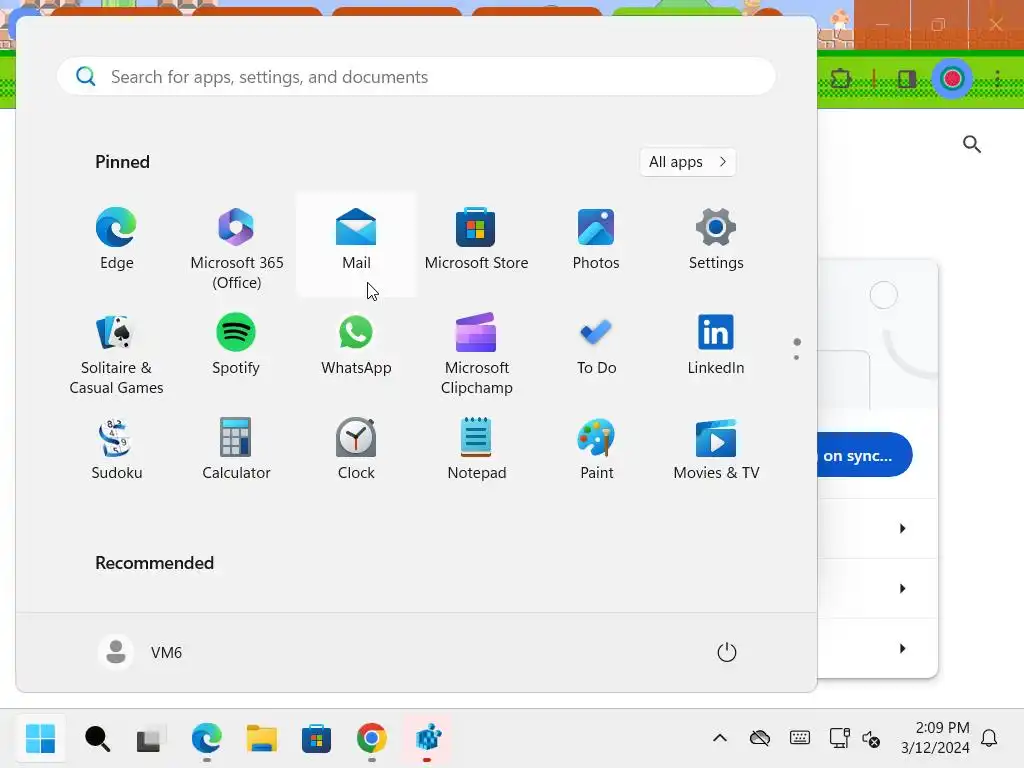Screen dimensions: 1024x768
Task: Launch Microsoft Clipchamp
Action: [476, 353]
